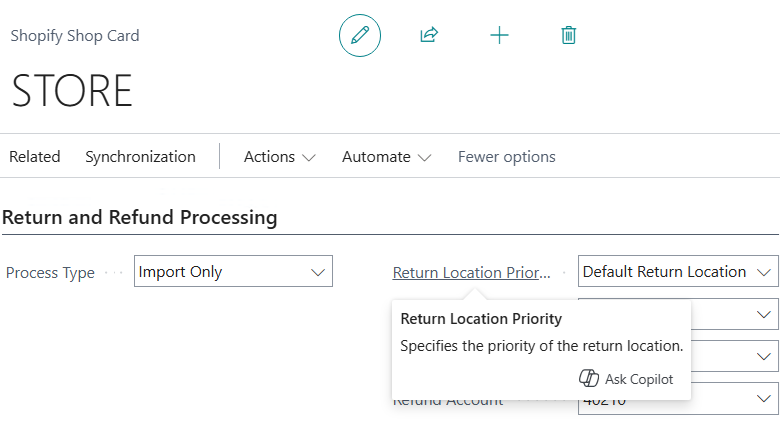Screen dimensions: 780x440
Task: Open the Related menu
Action: 35,157
